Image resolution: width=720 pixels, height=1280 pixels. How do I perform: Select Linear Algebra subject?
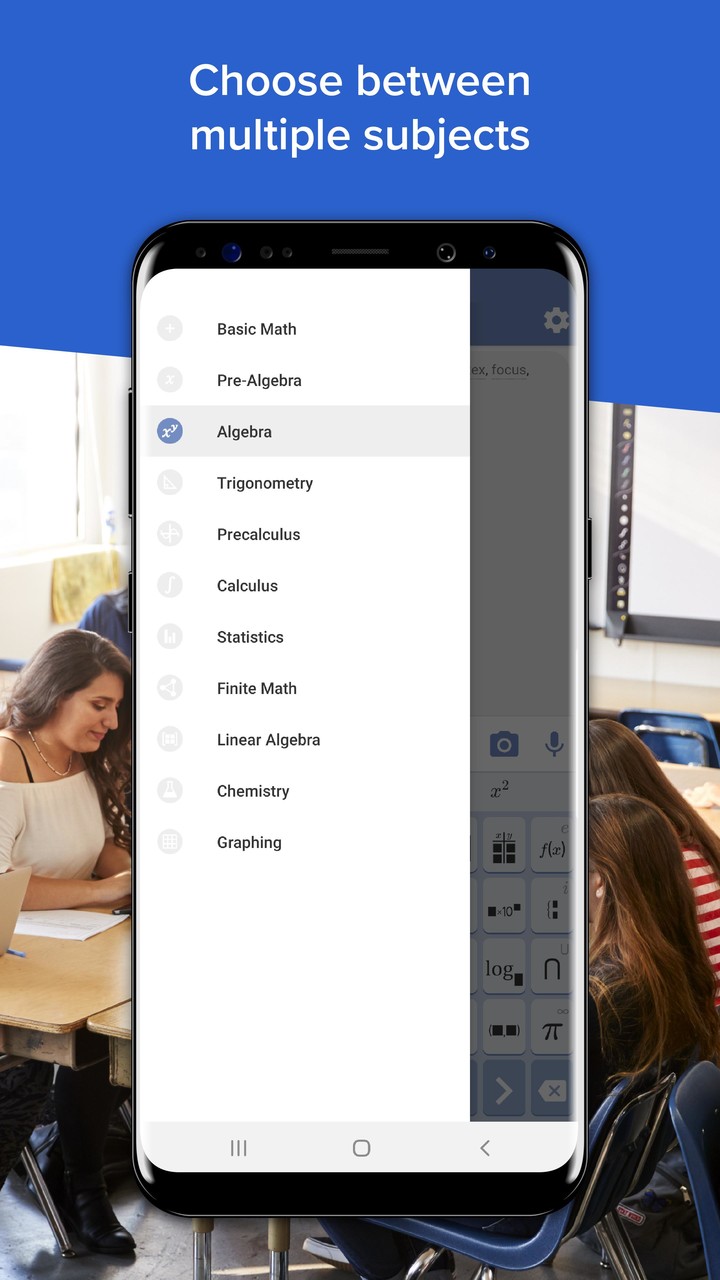268,740
